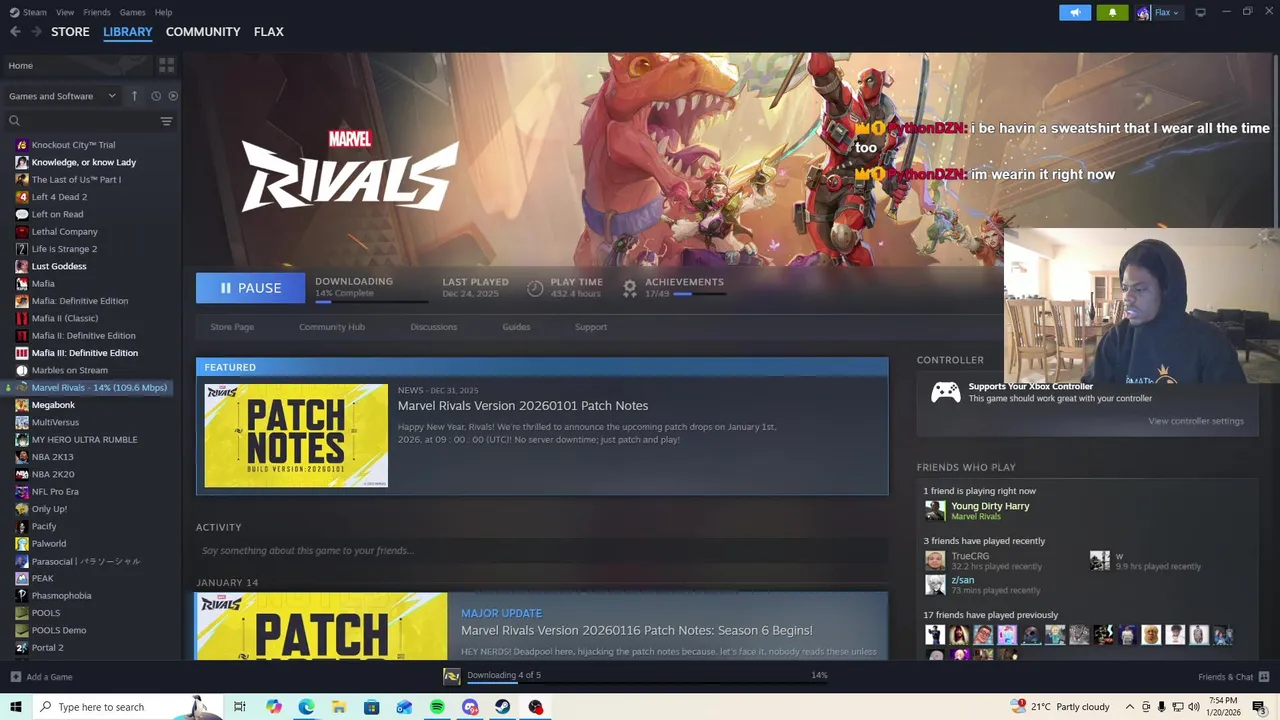Click Add a Game plus button
This screenshot has width=1280, height=720.
pyautogui.click(x=15, y=677)
